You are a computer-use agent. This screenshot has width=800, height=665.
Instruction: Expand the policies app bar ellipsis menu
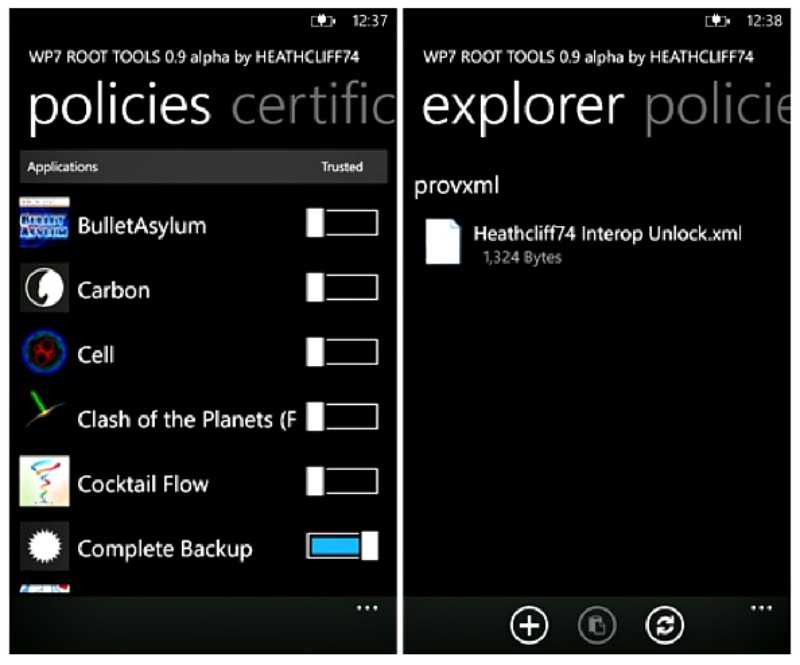367,608
